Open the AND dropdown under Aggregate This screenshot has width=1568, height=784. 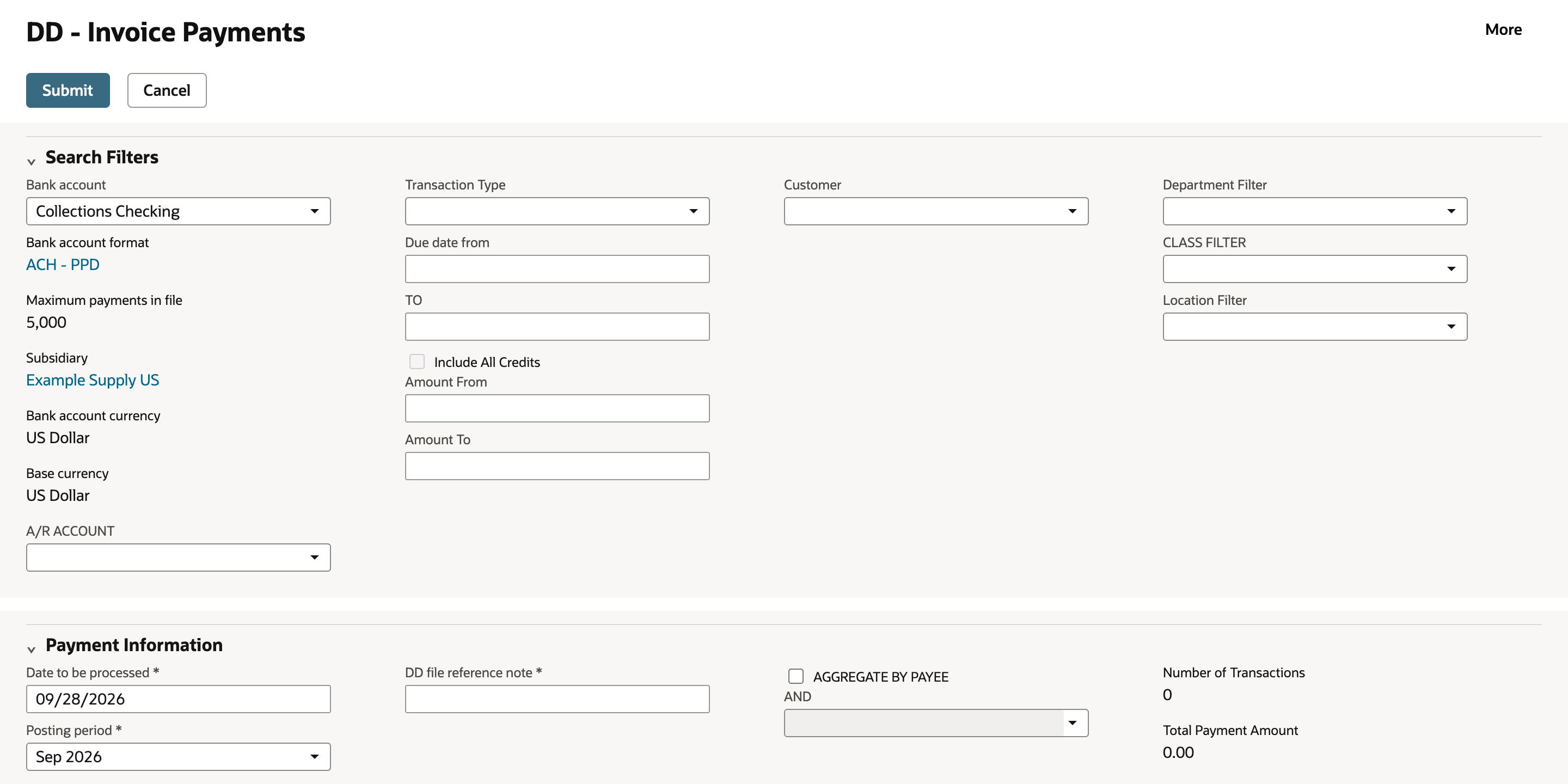pyautogui.click(x=936, y=723)
